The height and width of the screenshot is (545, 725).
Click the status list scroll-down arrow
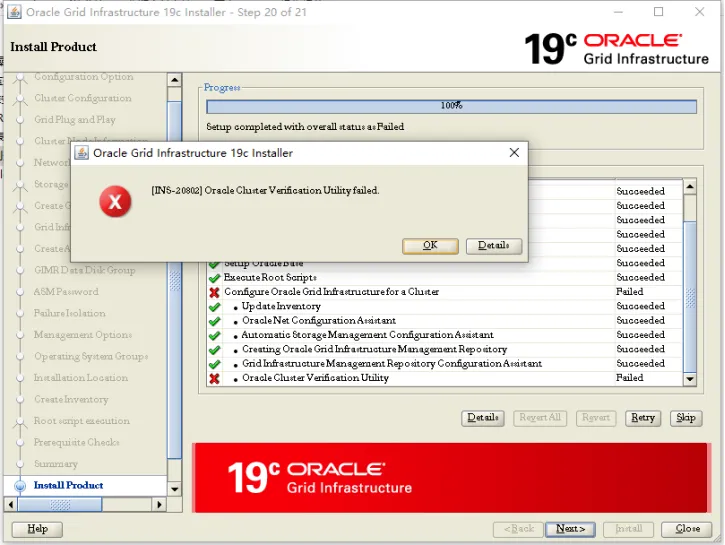(x=690, y=379)
